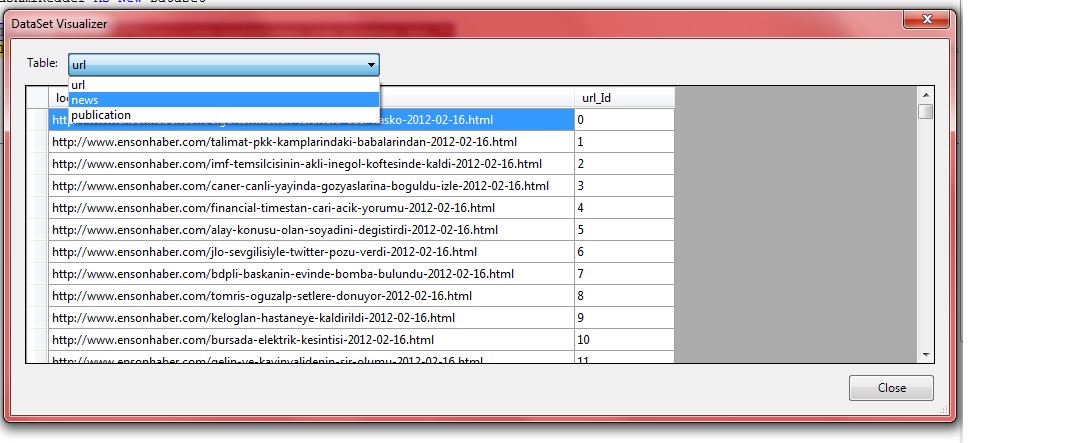Select the imf-temsilcisinin URL cell
Viewport: 1083px width, 443px height.
[311, 164]
